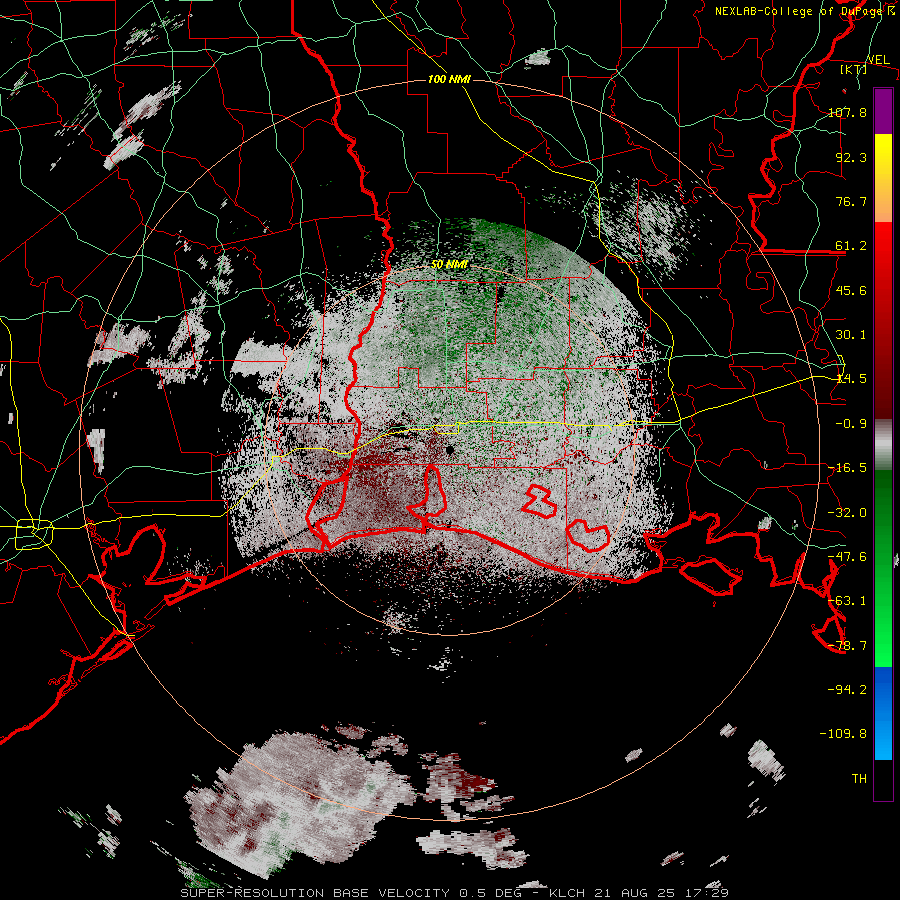Pick the gray near-zero segment of the color bar
The height and width of the screenshot is (900, 900).
pos(883,445)
